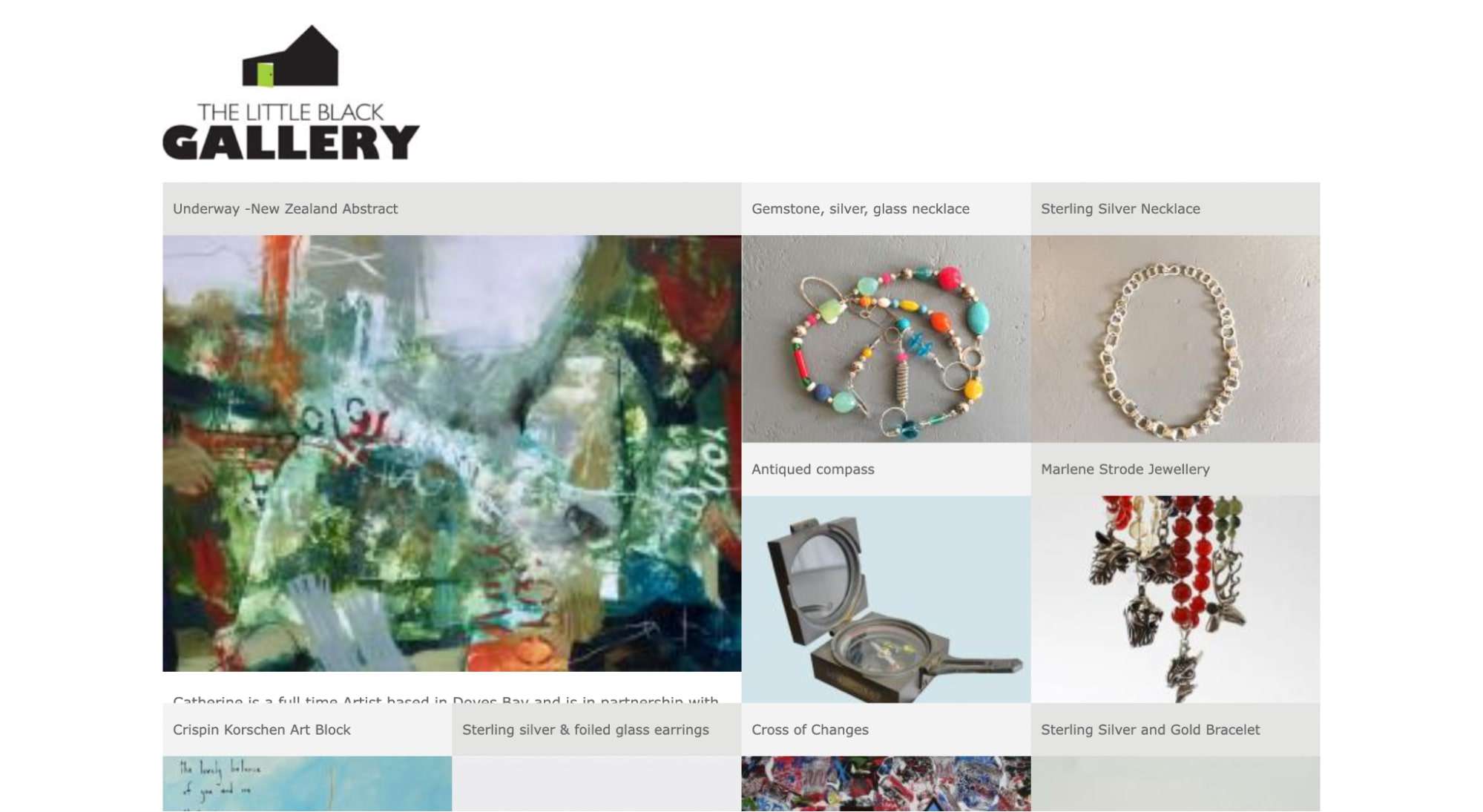Click the Underway -New Zealand Abstract title

click(285, 209)
